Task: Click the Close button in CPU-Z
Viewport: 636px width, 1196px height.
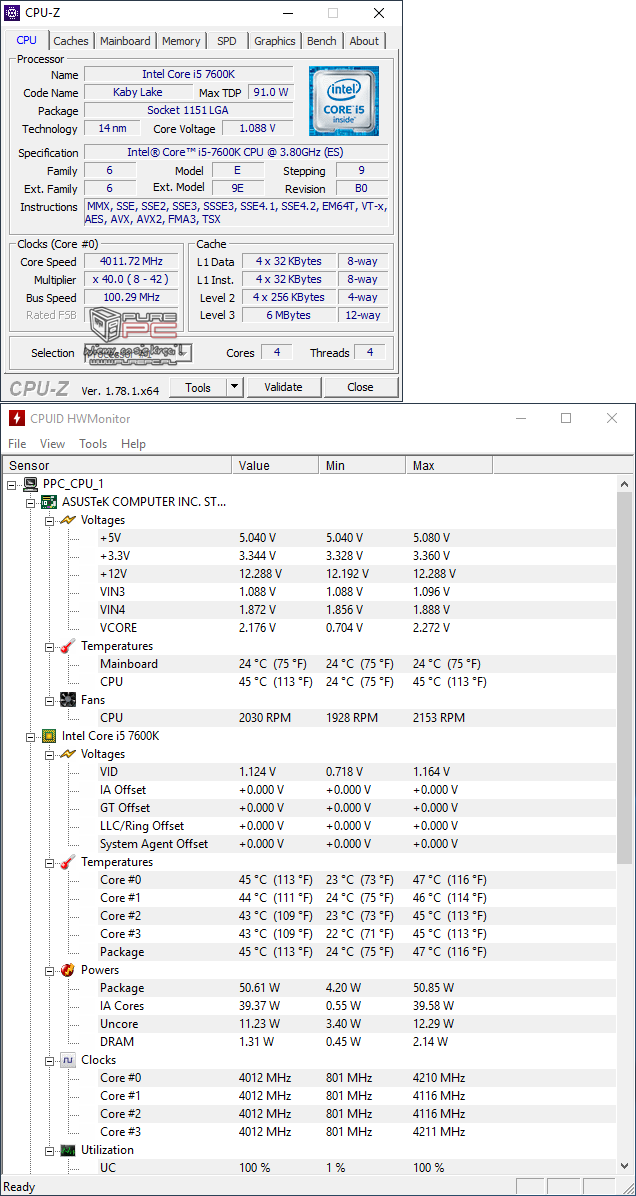Action: pyautogui.click(x=360, y=387)
